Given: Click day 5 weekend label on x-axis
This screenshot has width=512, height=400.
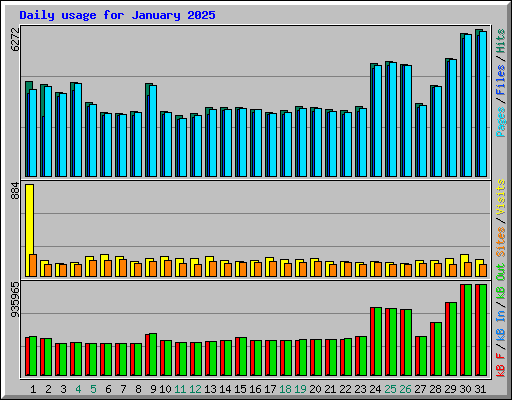Looking at the screenshot, I should pyautogui.click(x=93, y=389).
